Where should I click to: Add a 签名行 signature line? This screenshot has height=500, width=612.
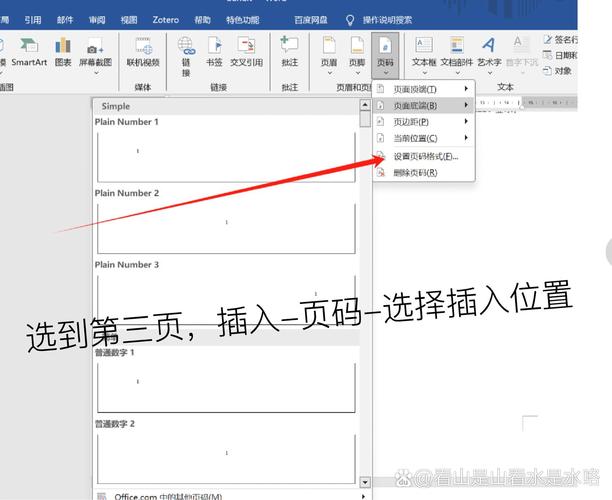560,39
